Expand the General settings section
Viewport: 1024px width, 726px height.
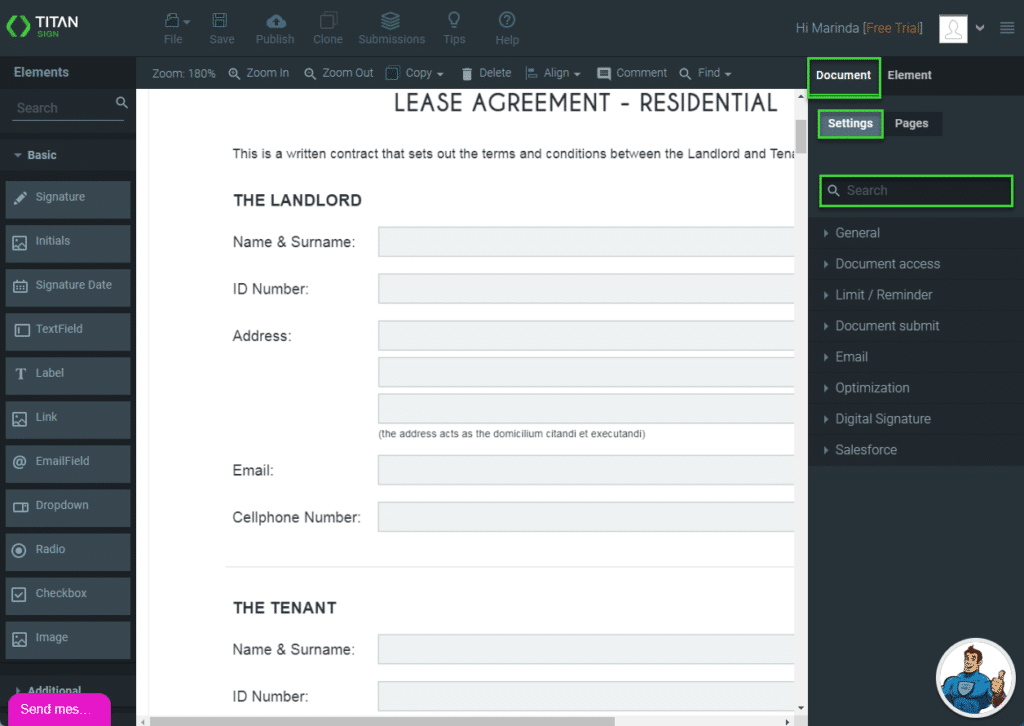point(857,233)
